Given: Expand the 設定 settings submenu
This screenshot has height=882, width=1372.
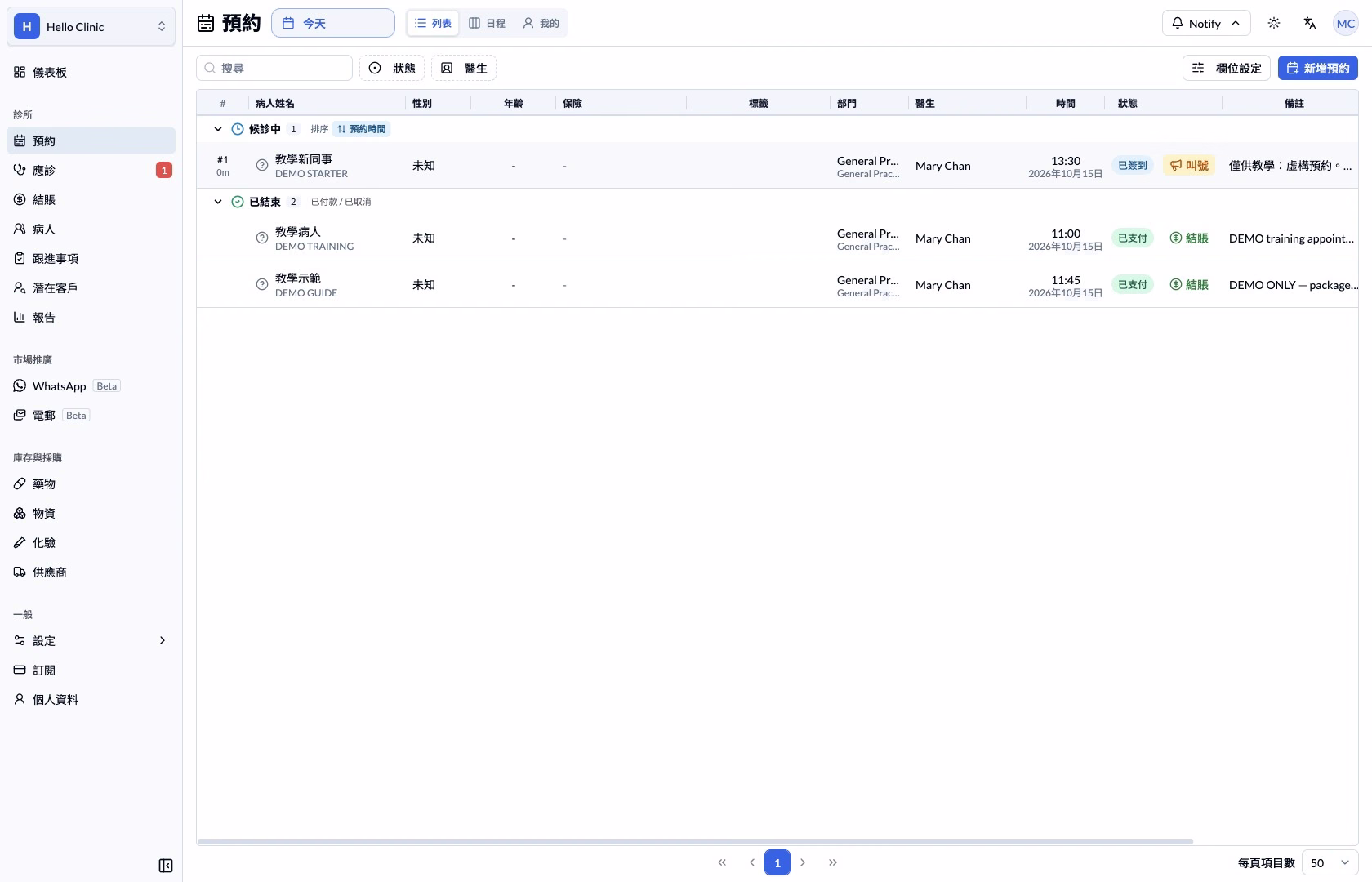Looking at the screenshot, I should 91,640.
